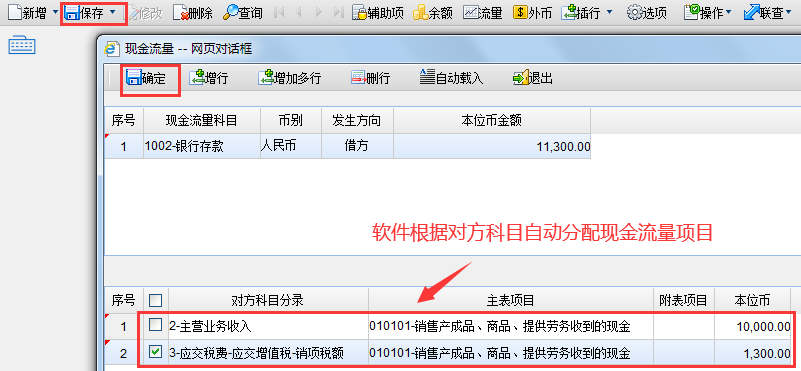Click the 余额 (Balance) toolbar icon

420,12
